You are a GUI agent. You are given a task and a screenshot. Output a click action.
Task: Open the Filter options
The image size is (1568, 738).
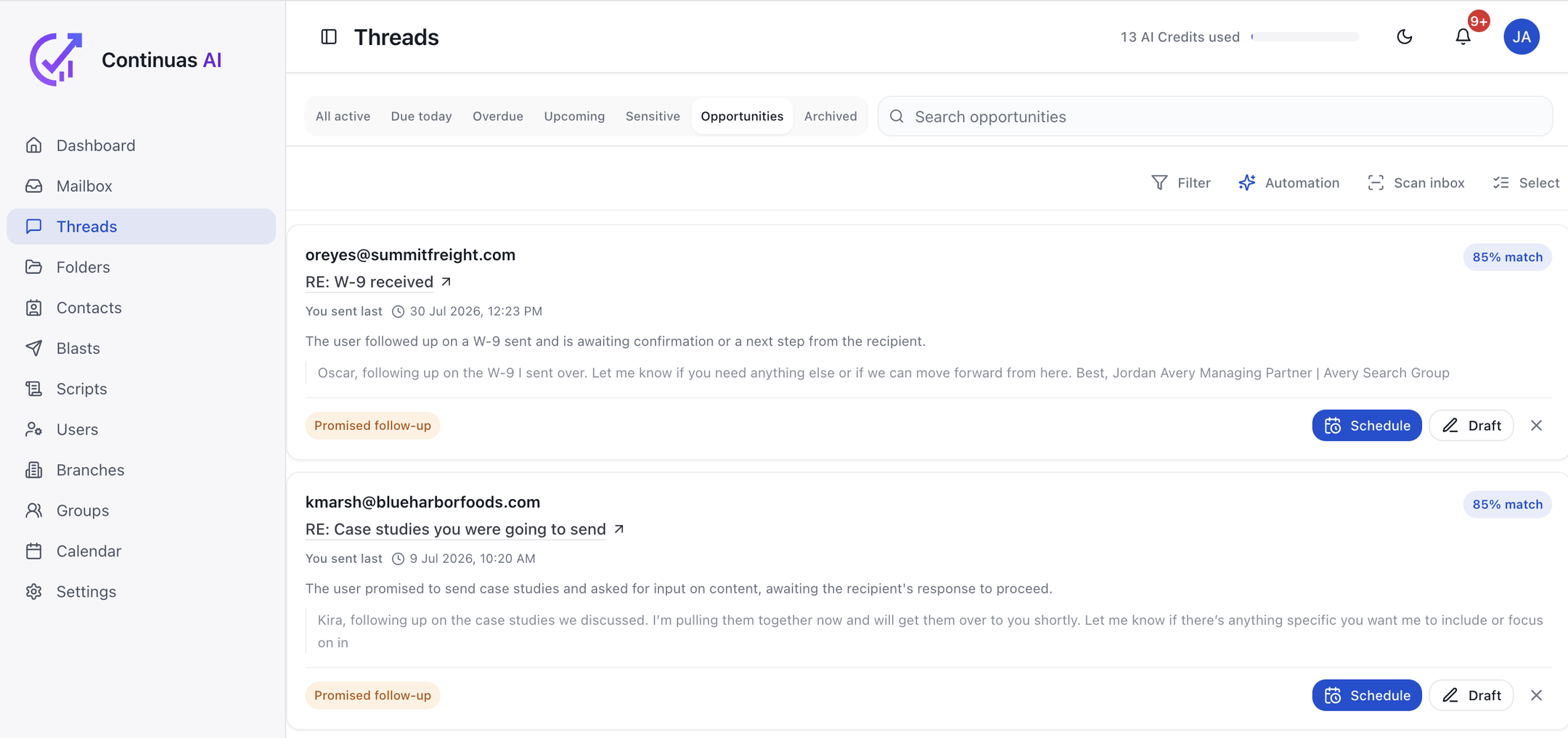click(x=1181, y=183)
